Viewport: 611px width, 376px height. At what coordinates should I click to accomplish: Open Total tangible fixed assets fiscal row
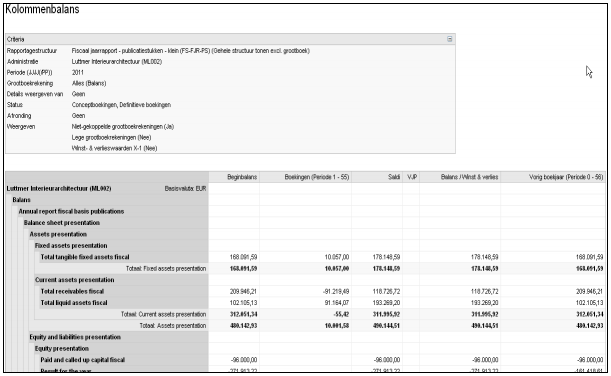click(85, 257)
